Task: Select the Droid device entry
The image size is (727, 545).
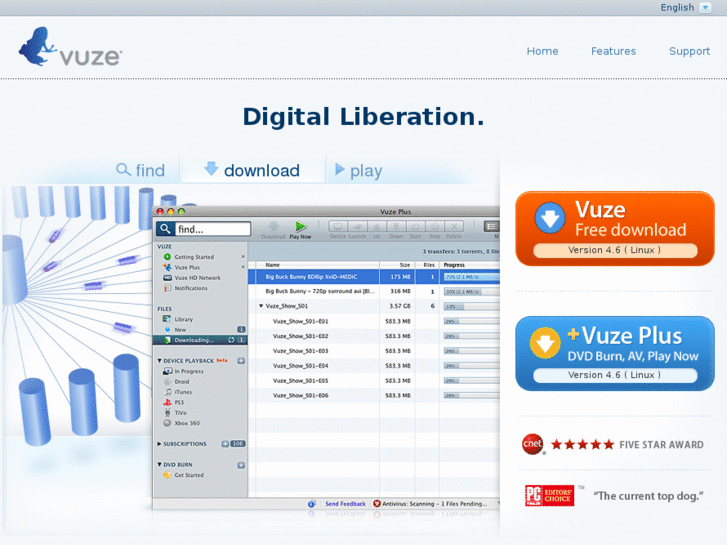Action: click(181, 381)
